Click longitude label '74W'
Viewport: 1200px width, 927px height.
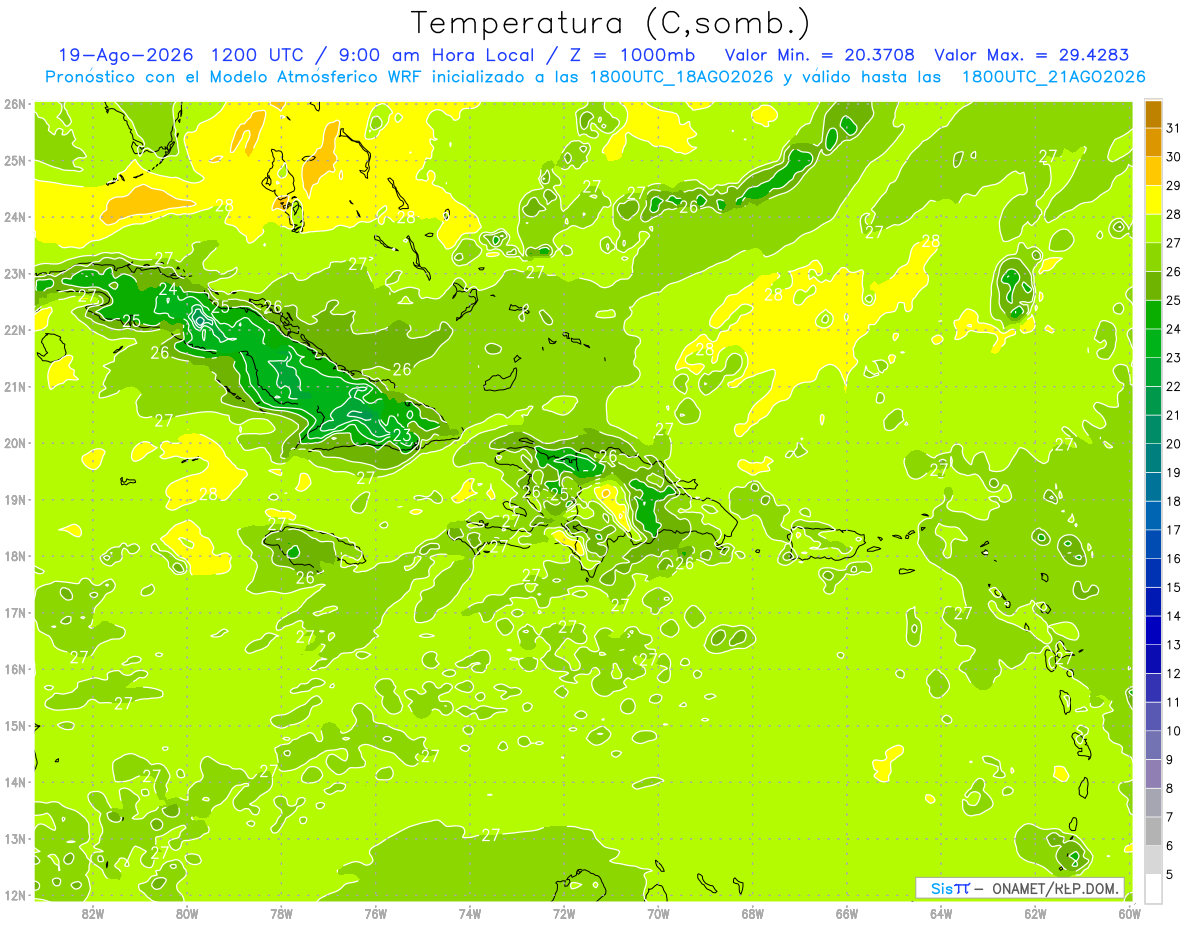[x=470, y=913]
